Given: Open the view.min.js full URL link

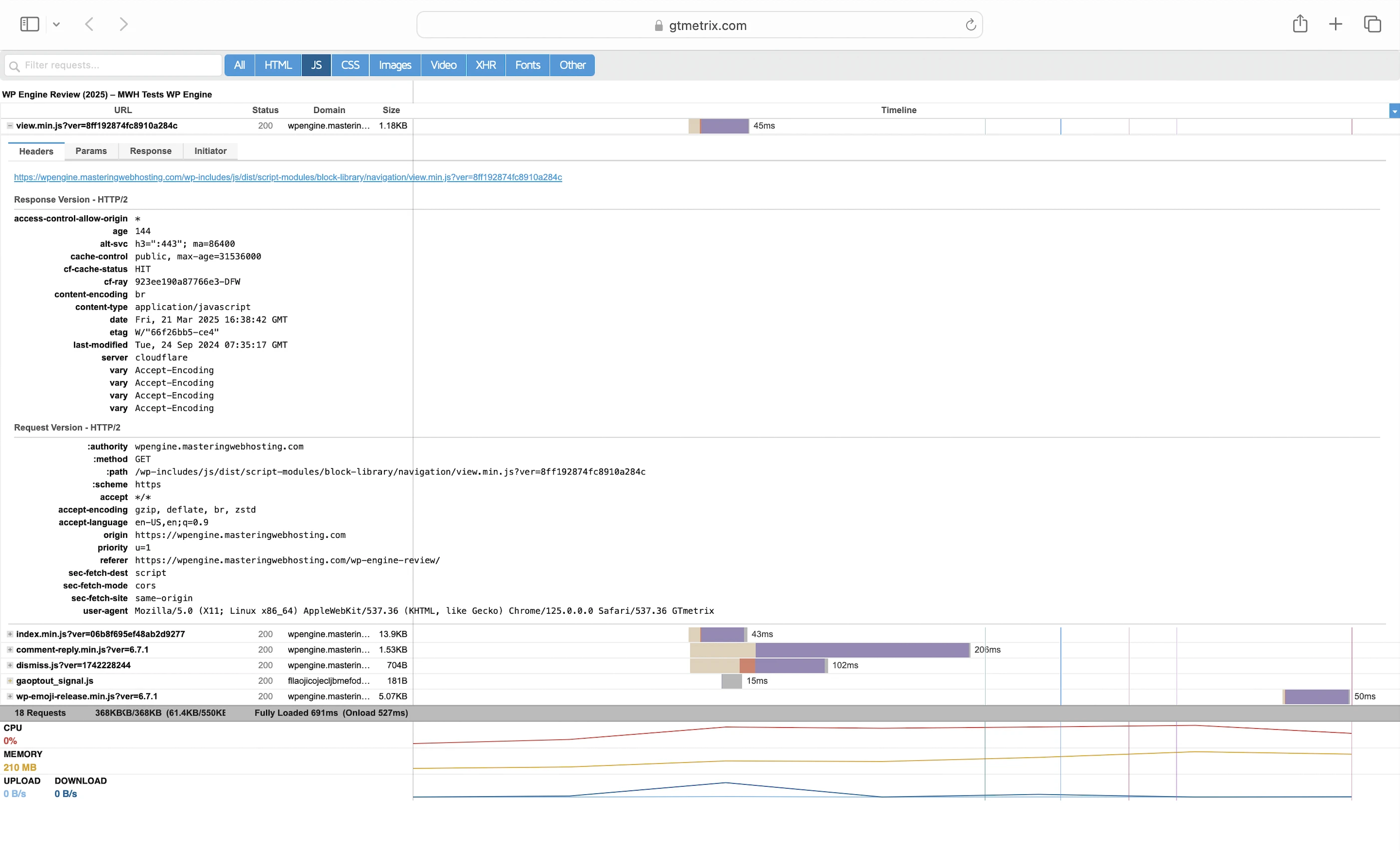Looking at the screenshot, I should tap(288, 177).
